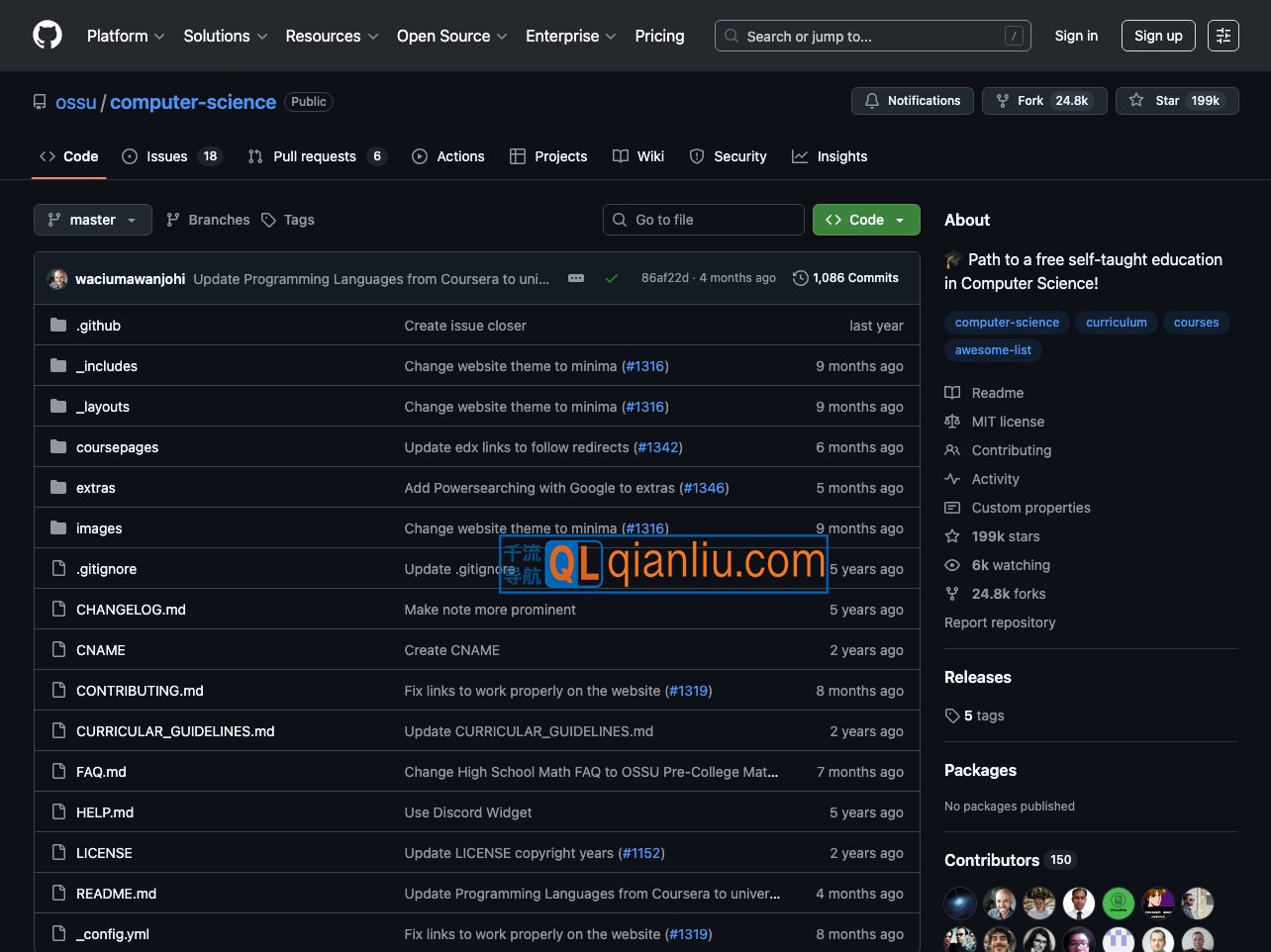Click waciumawanjohi's avatar in commit bar
The width and height of the screenshot is (1271, 952).
click(57, 279)
